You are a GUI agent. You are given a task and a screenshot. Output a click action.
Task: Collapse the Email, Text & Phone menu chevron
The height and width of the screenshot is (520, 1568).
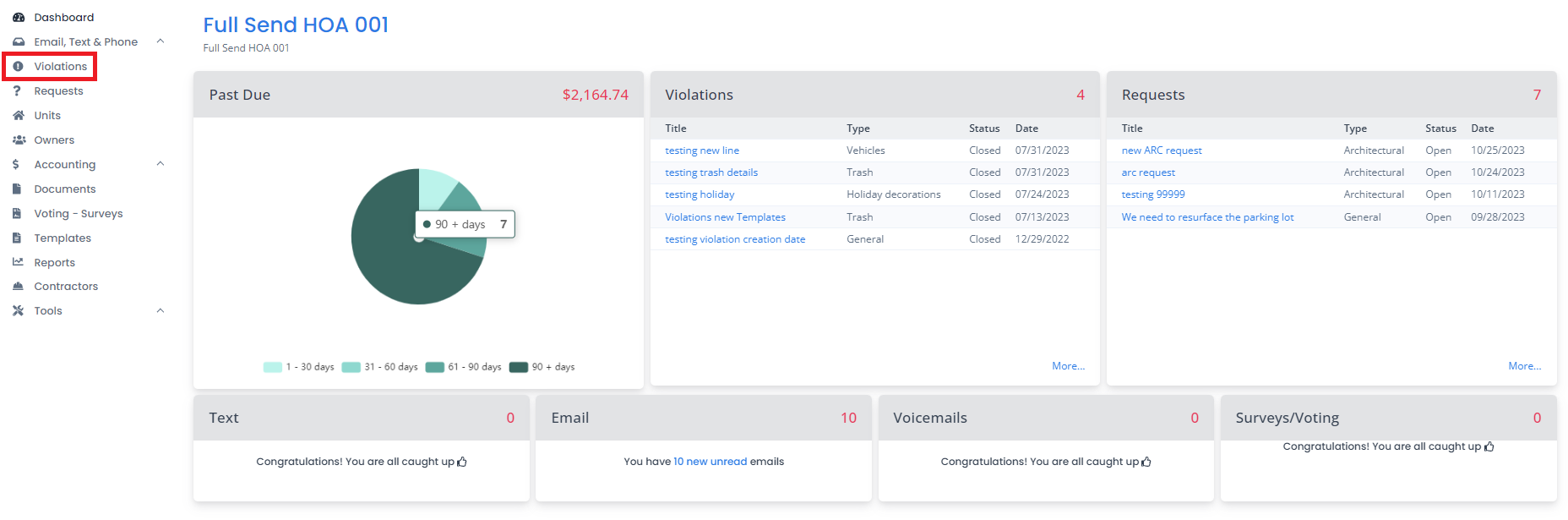point(161,41)
